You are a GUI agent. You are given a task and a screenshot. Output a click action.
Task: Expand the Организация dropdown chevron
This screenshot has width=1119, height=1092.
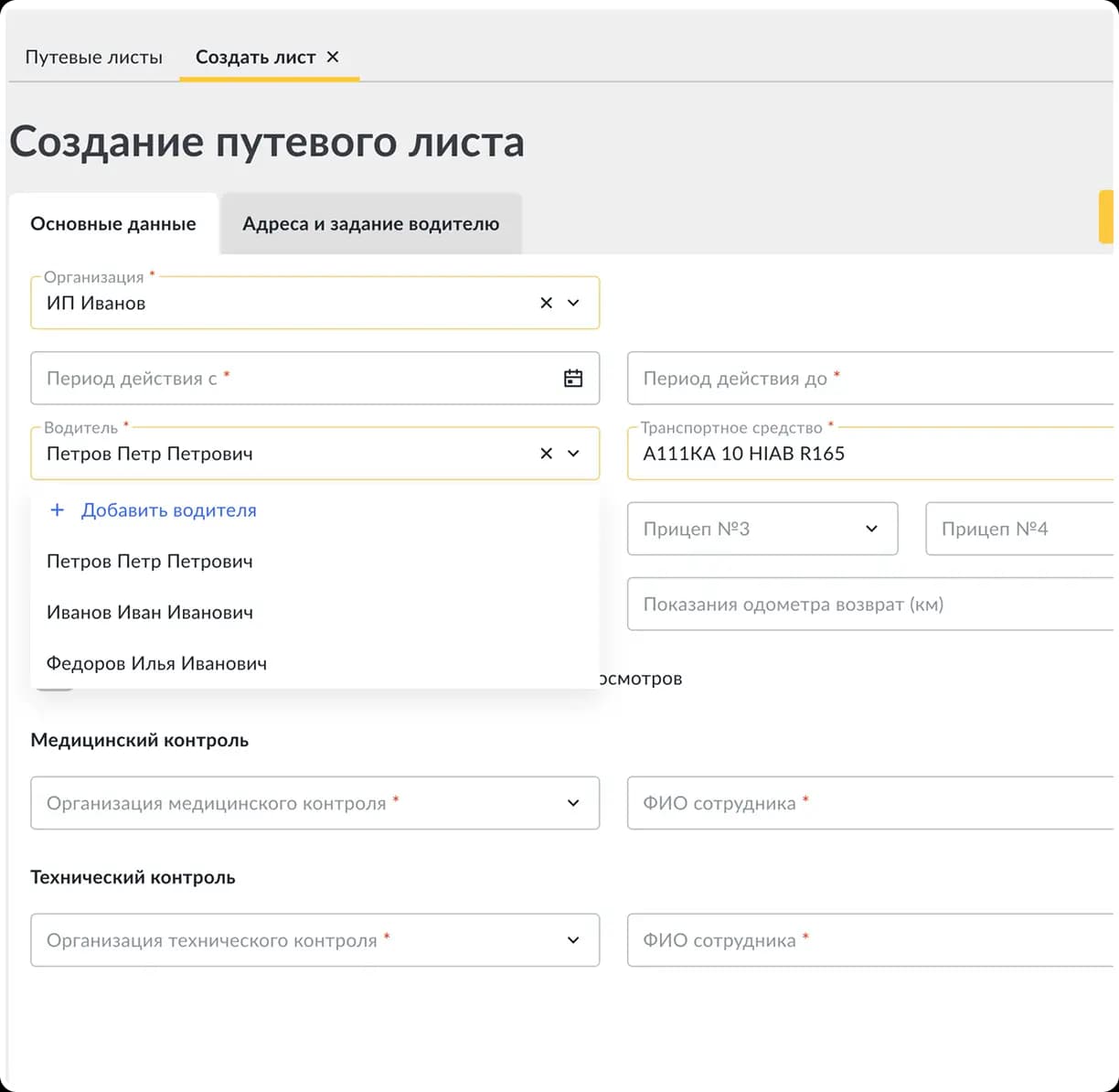[573, 303]
